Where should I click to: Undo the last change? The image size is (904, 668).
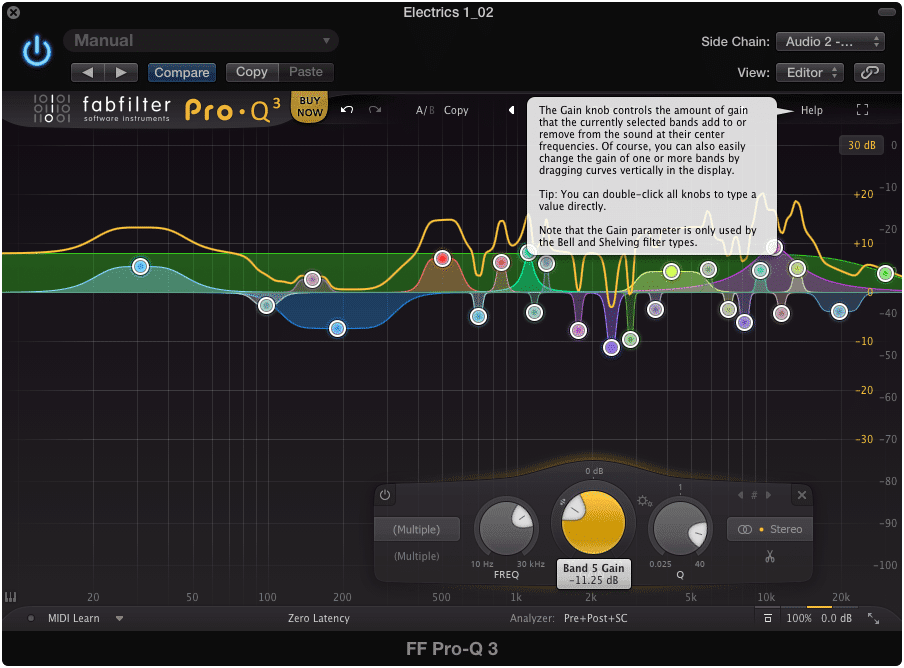tap(346, 110)
